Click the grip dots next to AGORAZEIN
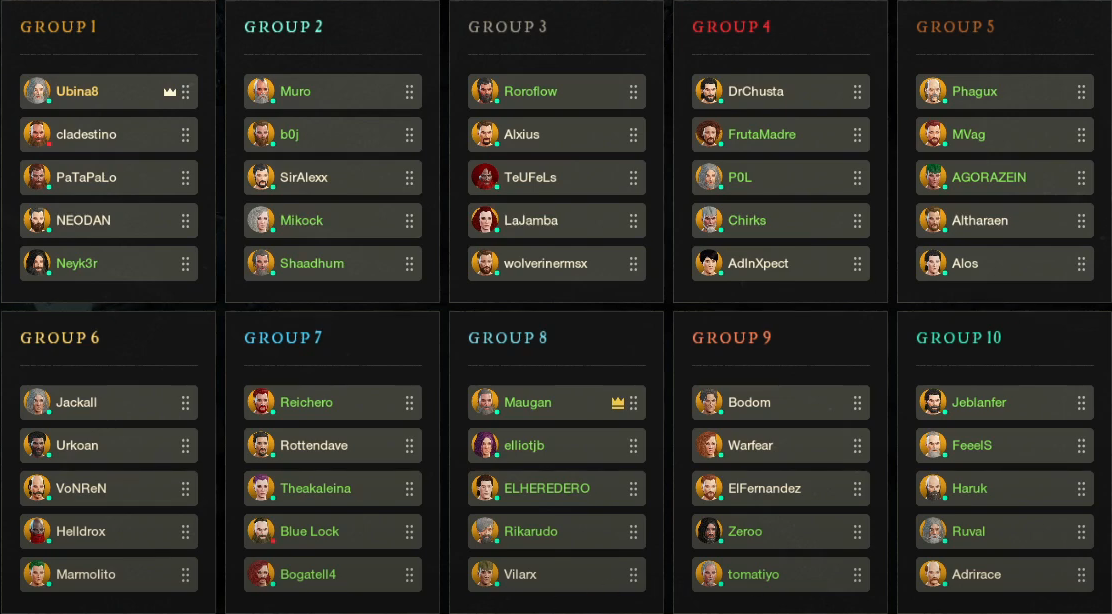This screenshot has height=614, width=1112. click(1082, 178)
